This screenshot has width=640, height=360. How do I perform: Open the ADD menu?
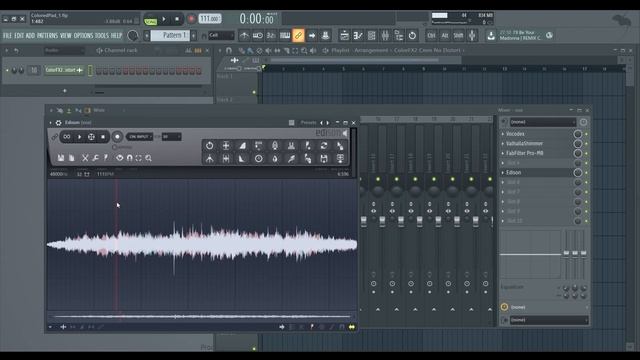coord(30,36)
